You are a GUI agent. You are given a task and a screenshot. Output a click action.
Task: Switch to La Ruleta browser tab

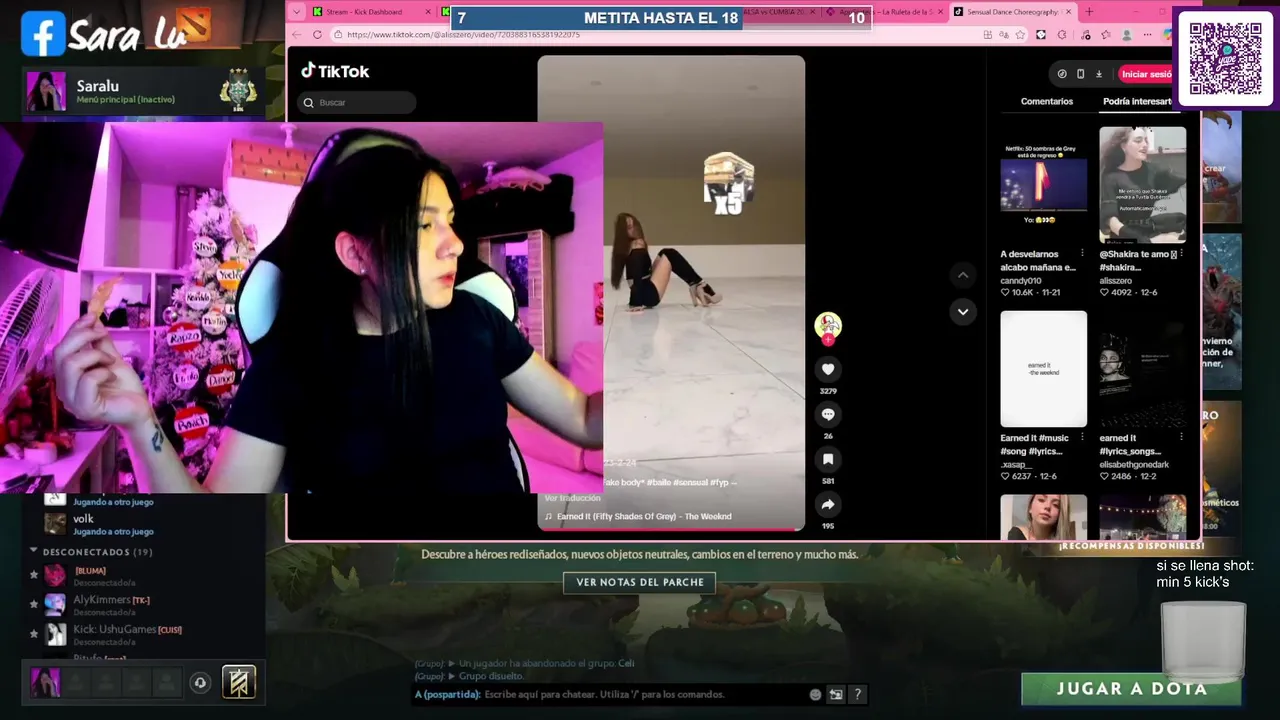click(x=885, y=12)
